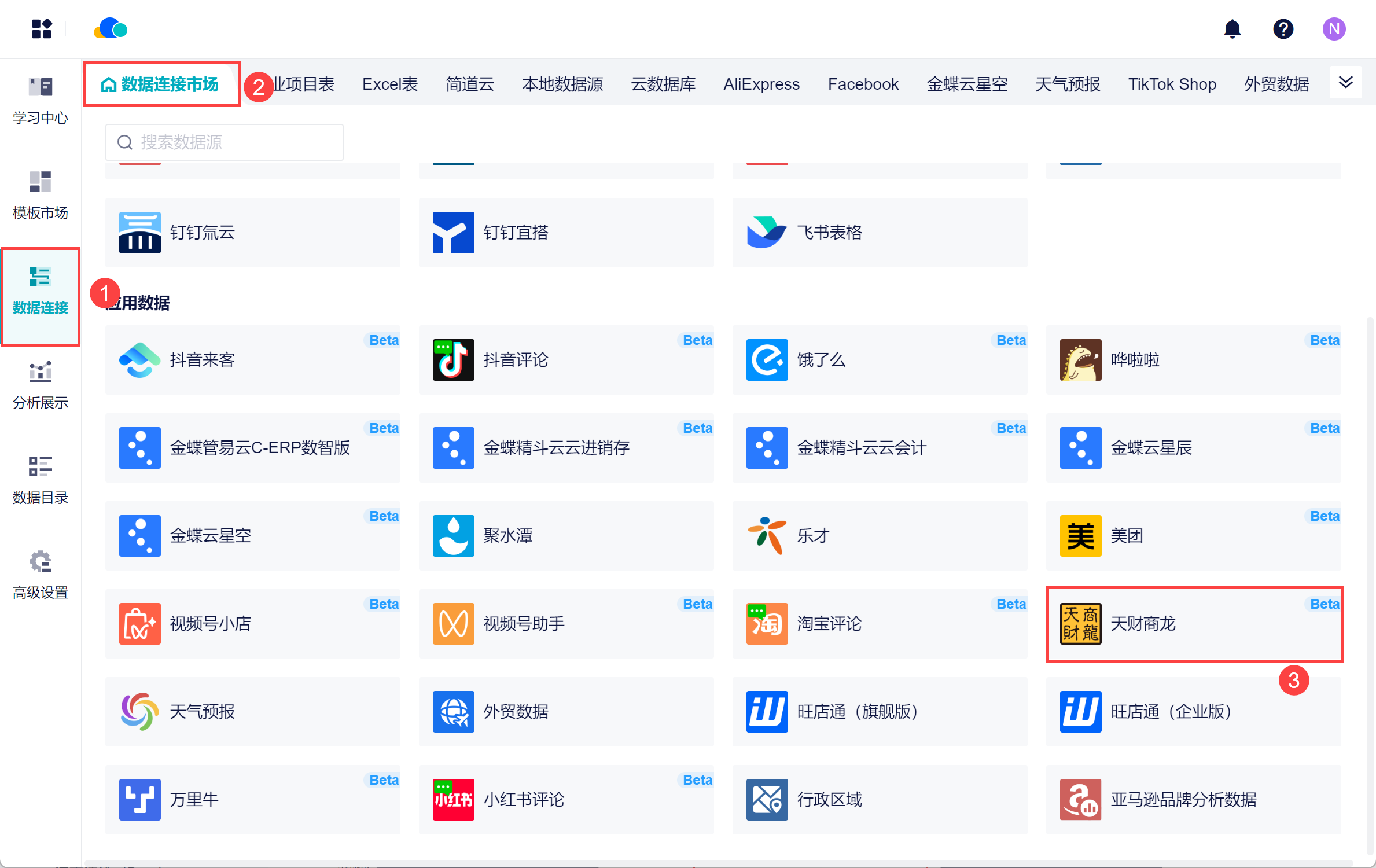1376x868 pixels.
Task: Go to 学习中心 in sidebar
Action: [41, 100]
